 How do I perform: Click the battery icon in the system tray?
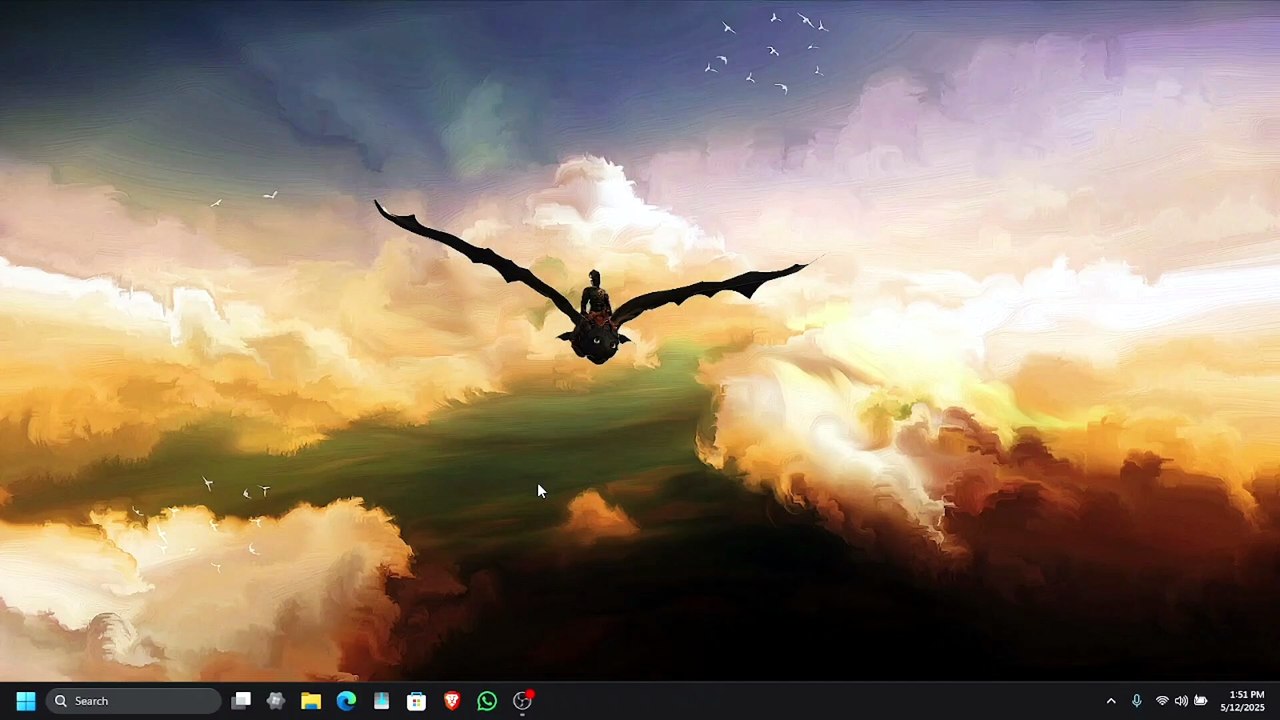[x=1201, y=701]
